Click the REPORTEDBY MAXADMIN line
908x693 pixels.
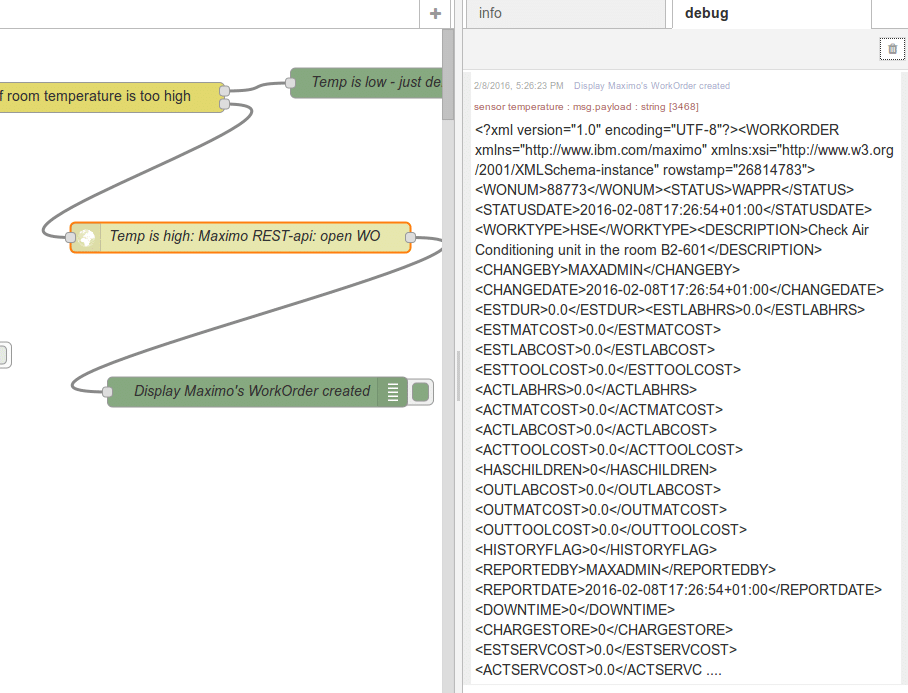(625, 570)
